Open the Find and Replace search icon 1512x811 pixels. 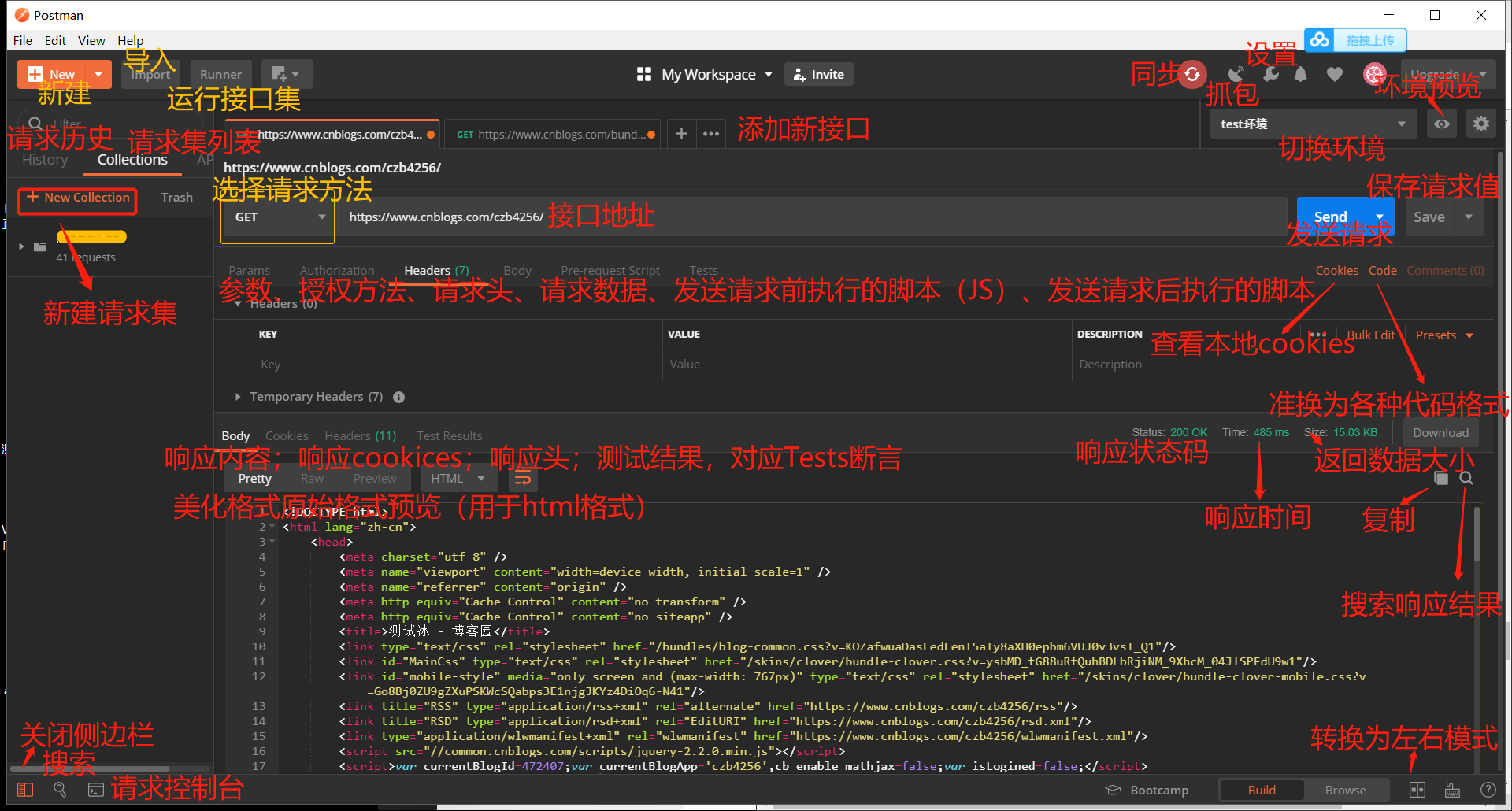click(x=60, y=789)
